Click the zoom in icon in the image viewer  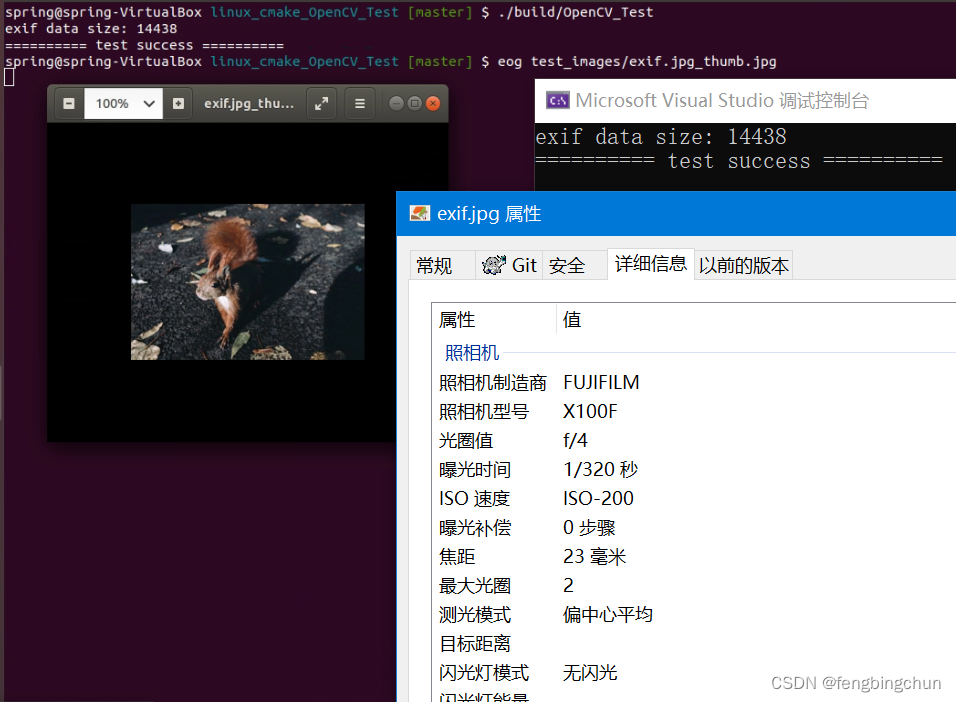tap(178, 103)
